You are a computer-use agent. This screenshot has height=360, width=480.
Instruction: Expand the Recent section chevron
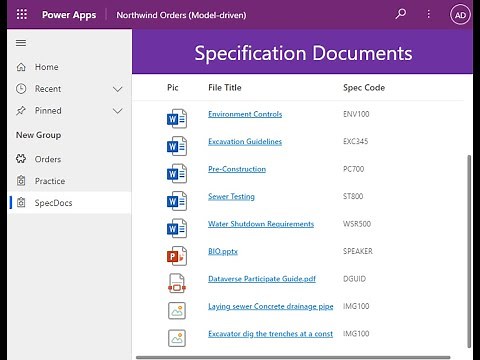[x=117, y=89]
